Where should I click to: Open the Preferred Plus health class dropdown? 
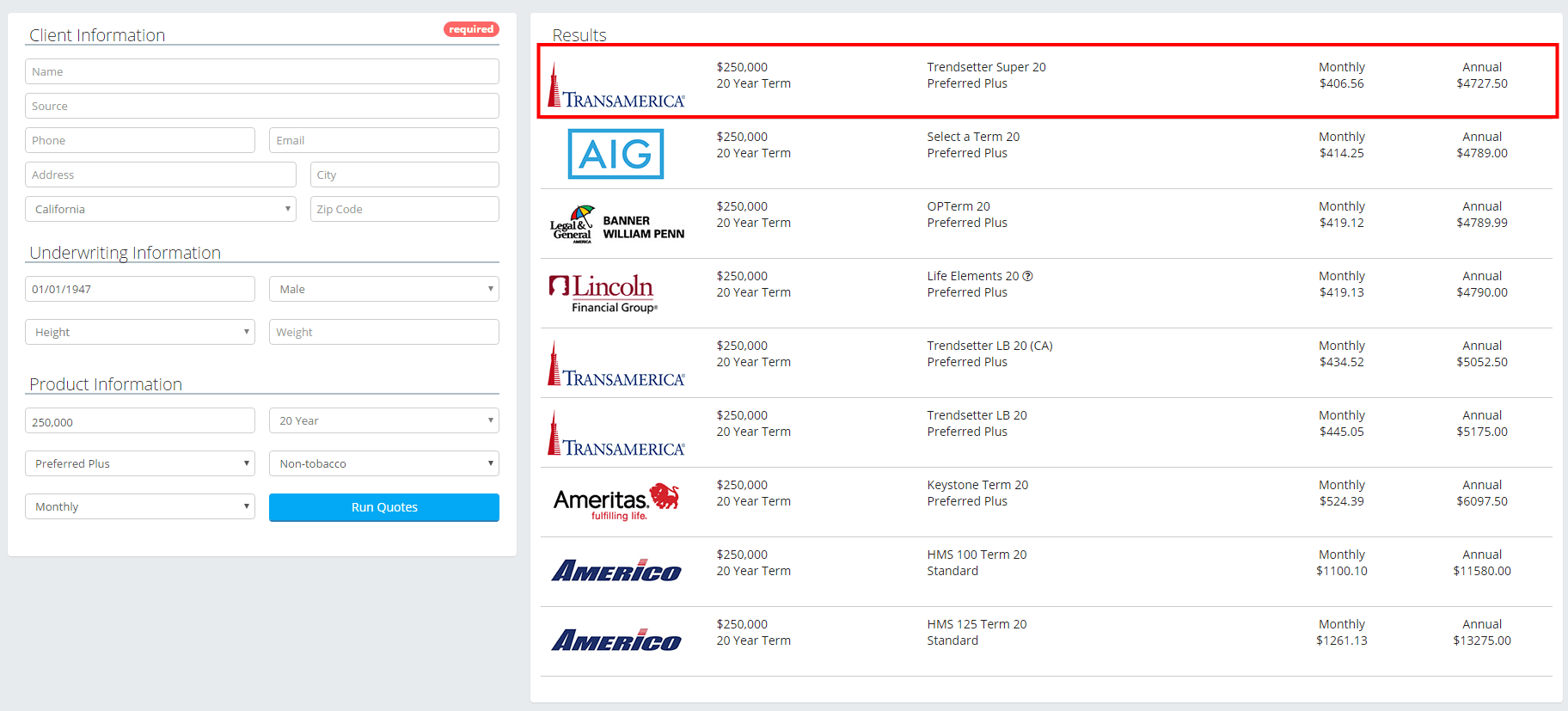click(x=140, y=463)
